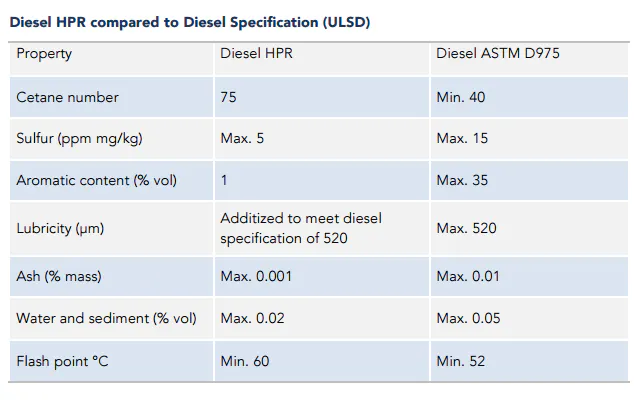This screenshot has width=640, height=400.
Task: Click the Max. 15 sulfur cell
Action: click(463, 139)
